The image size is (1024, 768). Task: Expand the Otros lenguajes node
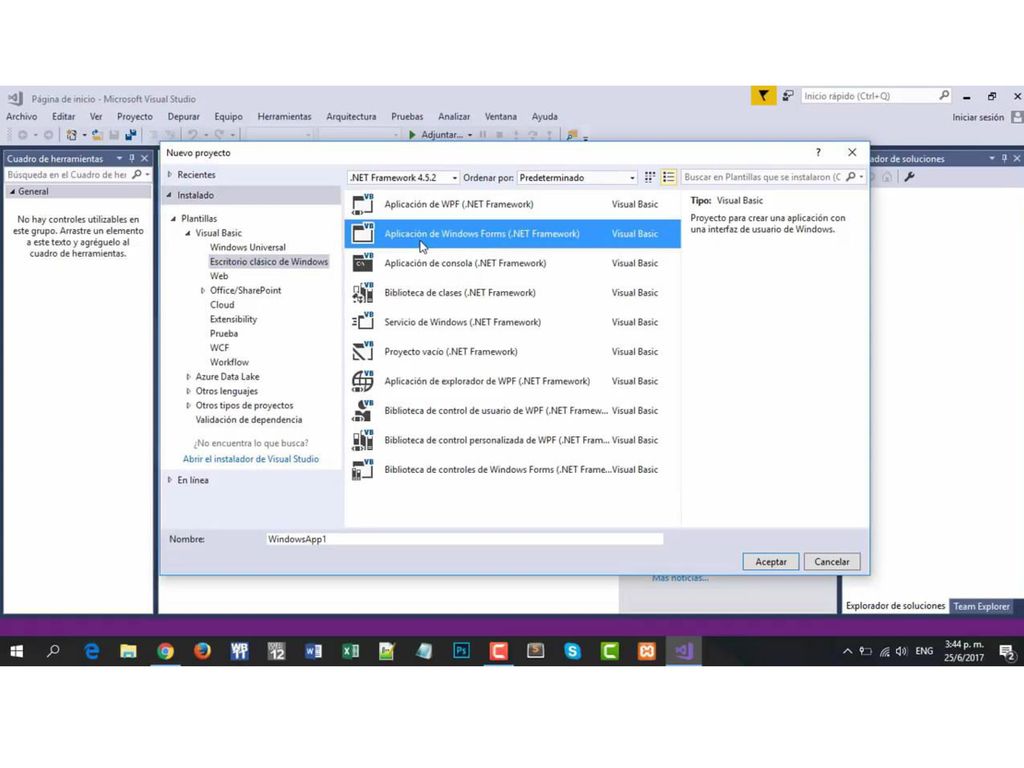188,391
